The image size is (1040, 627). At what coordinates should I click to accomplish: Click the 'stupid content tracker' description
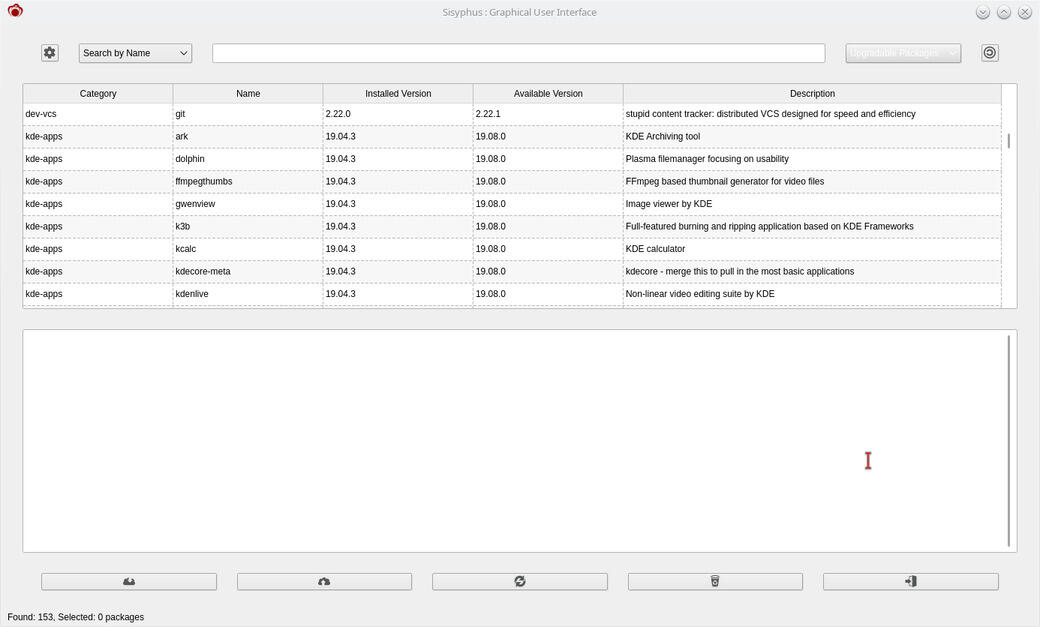[770, 114]
